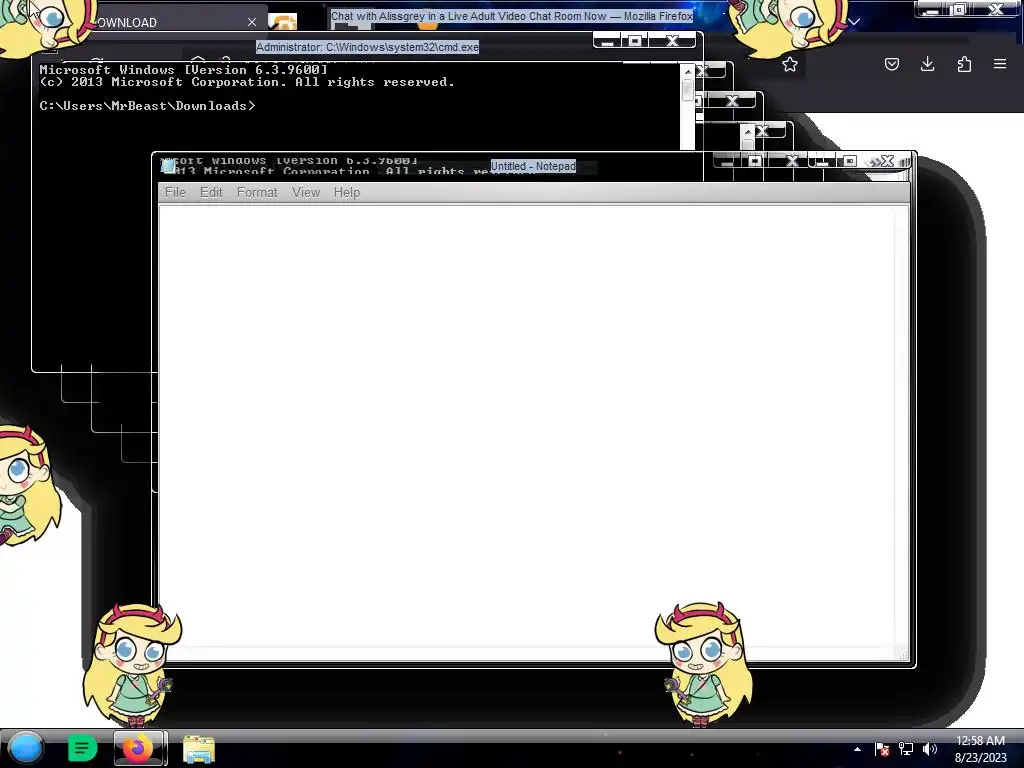Screen dimensions: 1024x768
Task: Minimize the front Administrator cmd window
Action: pos(607,41)
